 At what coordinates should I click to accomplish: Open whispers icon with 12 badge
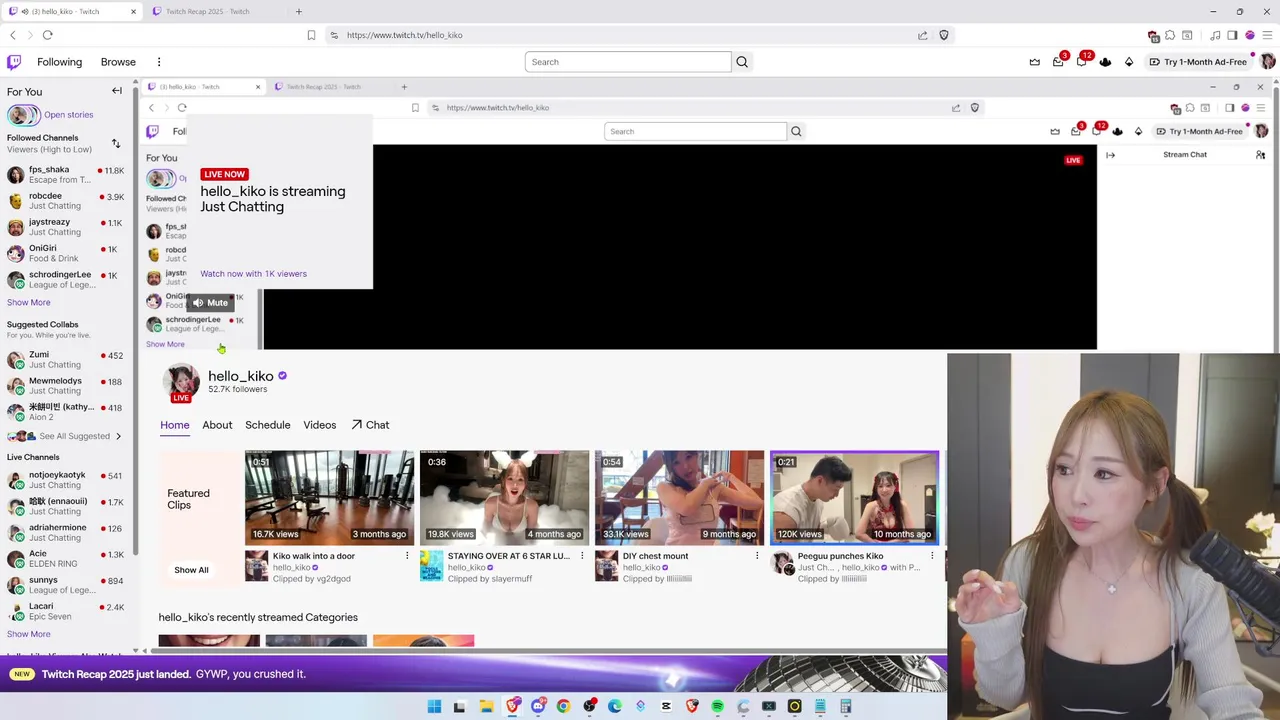point(1082,61)
